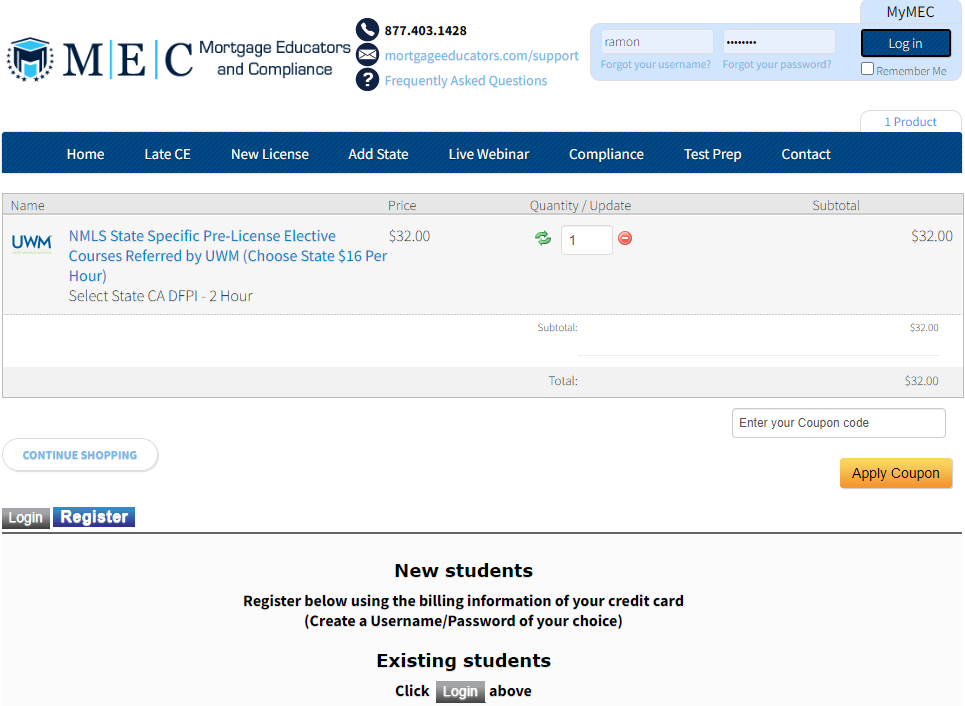This screenshot has width=965, height=706.
Task: Click the Log in button
Action: point(905,43)
